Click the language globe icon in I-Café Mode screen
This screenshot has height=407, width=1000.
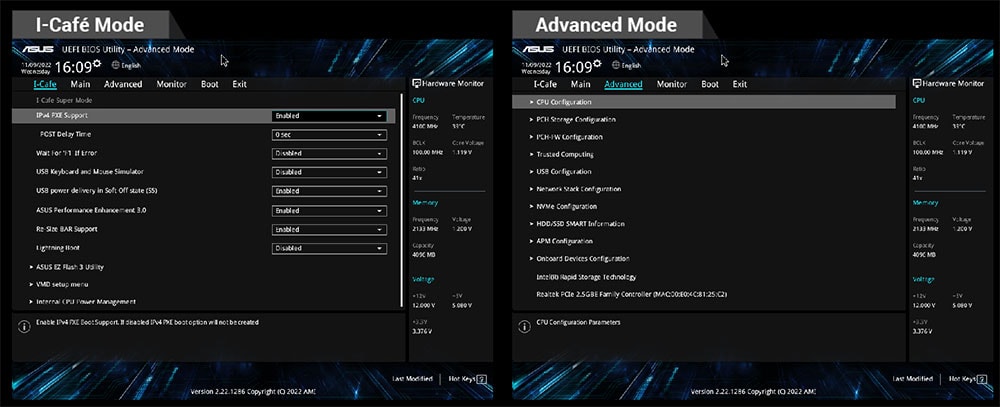coord(115,65)
